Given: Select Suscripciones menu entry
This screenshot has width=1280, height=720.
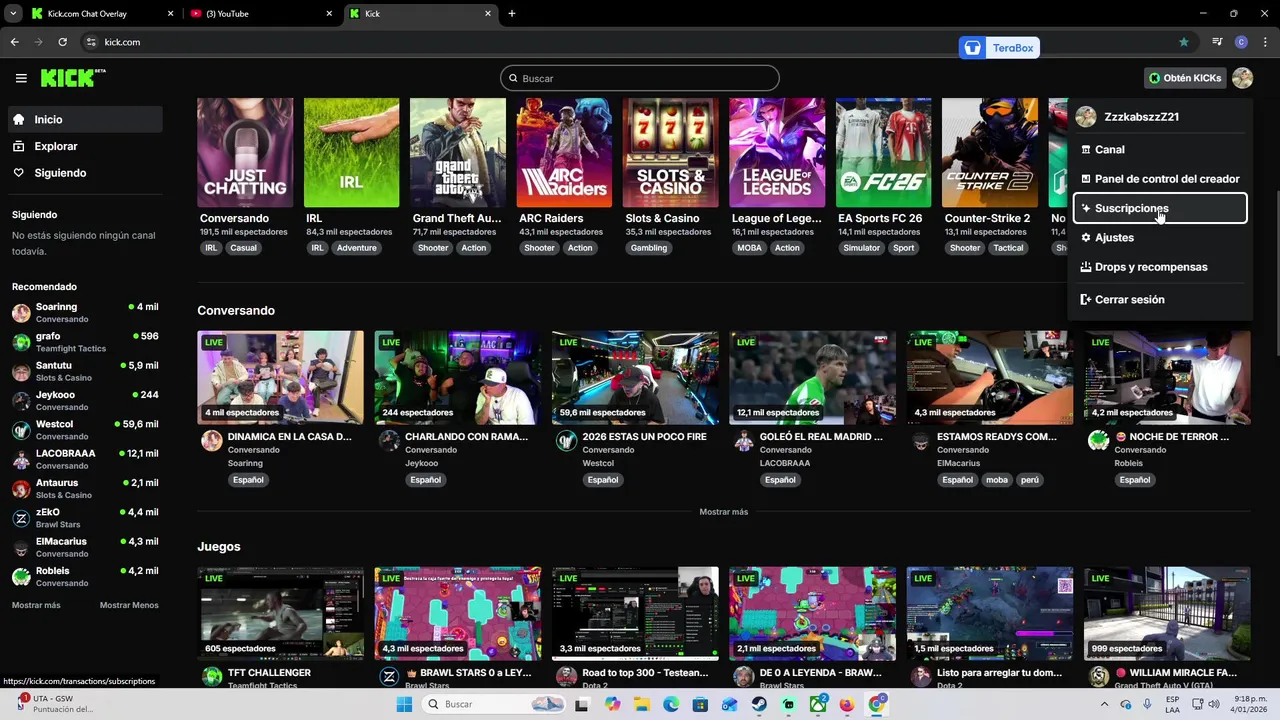Looking at the screenshot, I should 1160,208.
